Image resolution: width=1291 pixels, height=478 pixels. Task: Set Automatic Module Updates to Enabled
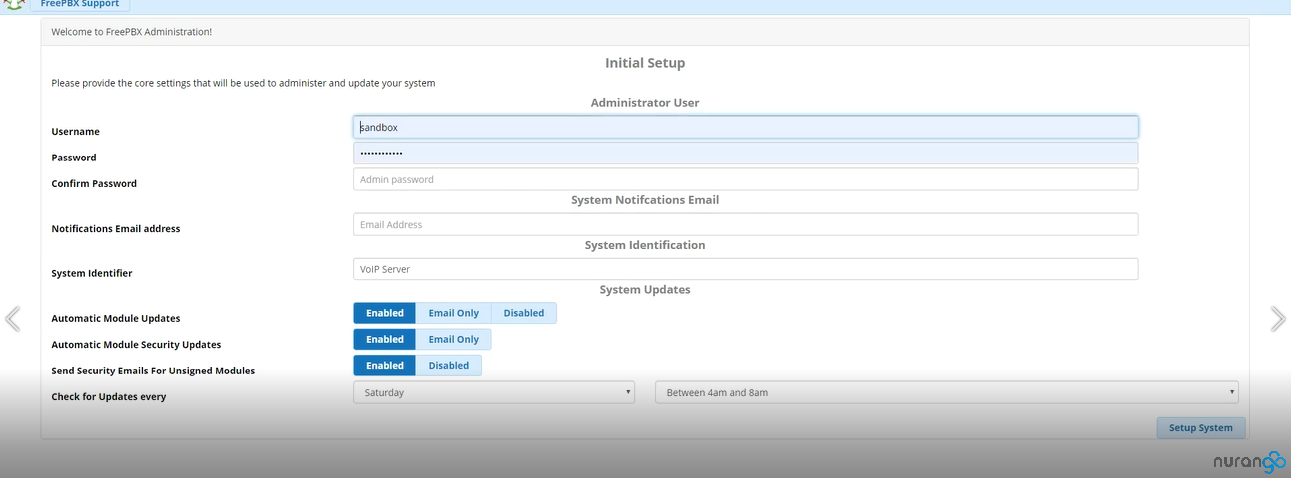385,313
